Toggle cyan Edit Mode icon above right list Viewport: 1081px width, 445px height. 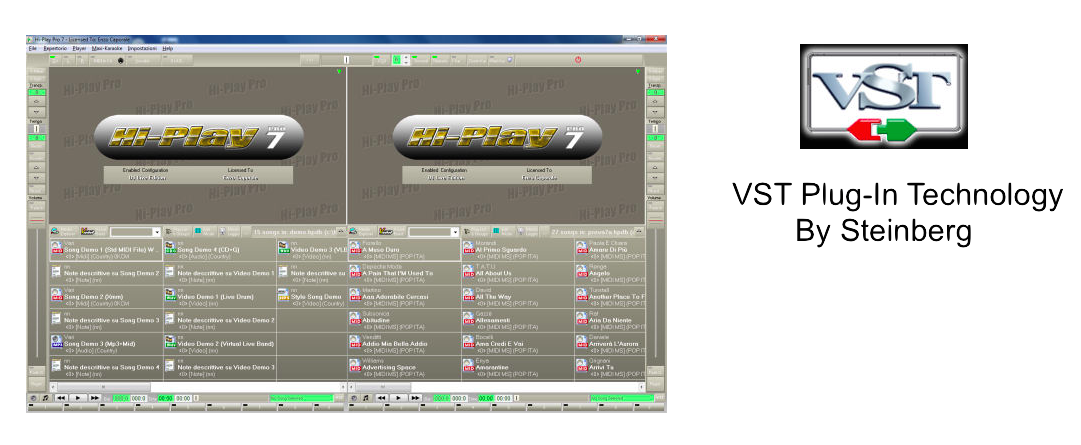coord(496,232)
